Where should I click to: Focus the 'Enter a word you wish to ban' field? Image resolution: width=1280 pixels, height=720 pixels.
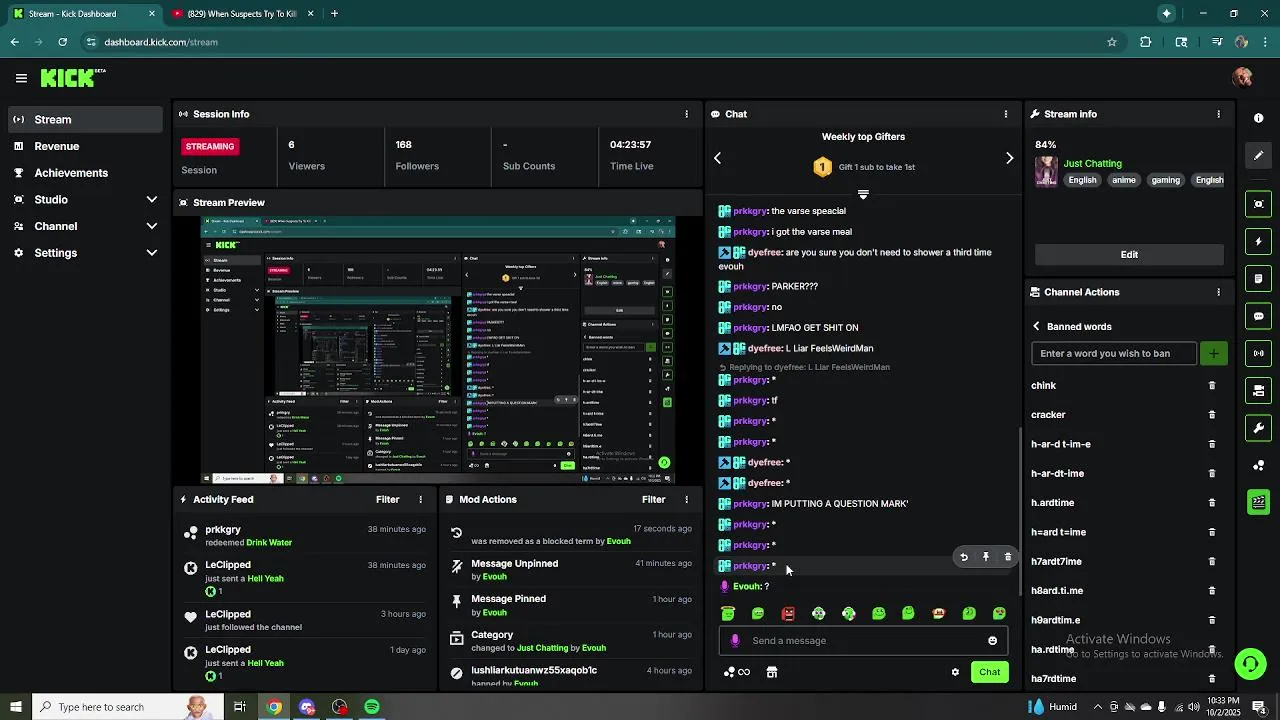coord(1113,353)
